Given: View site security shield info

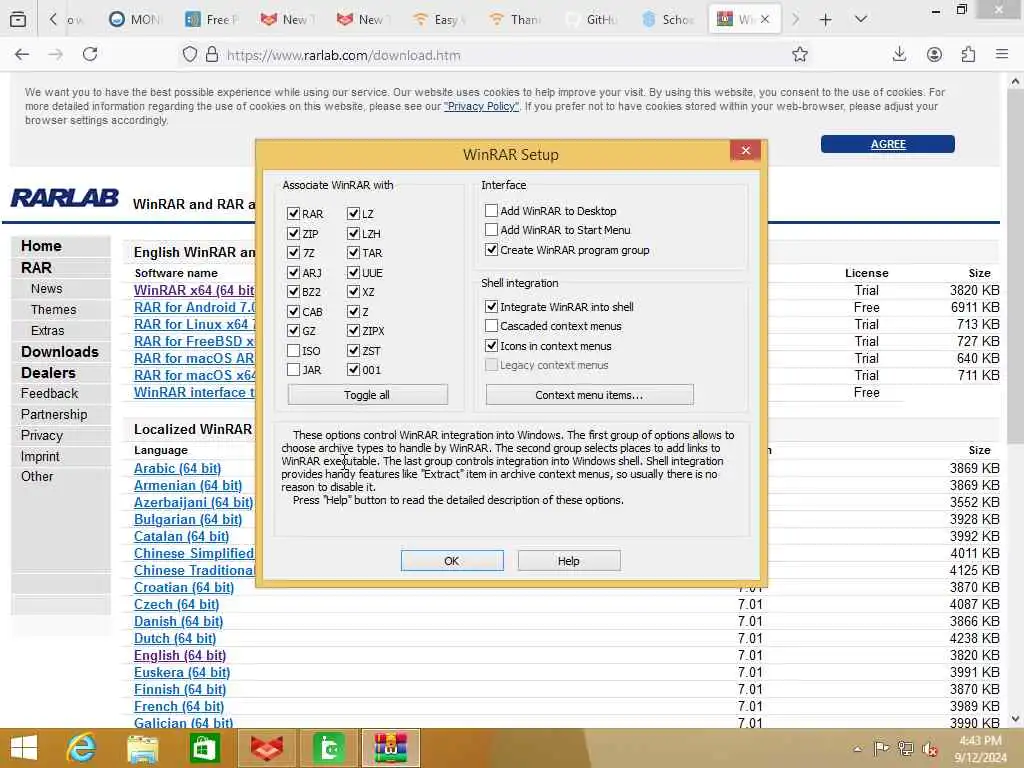Looking at the screenshot, I should tap(189, 54).
